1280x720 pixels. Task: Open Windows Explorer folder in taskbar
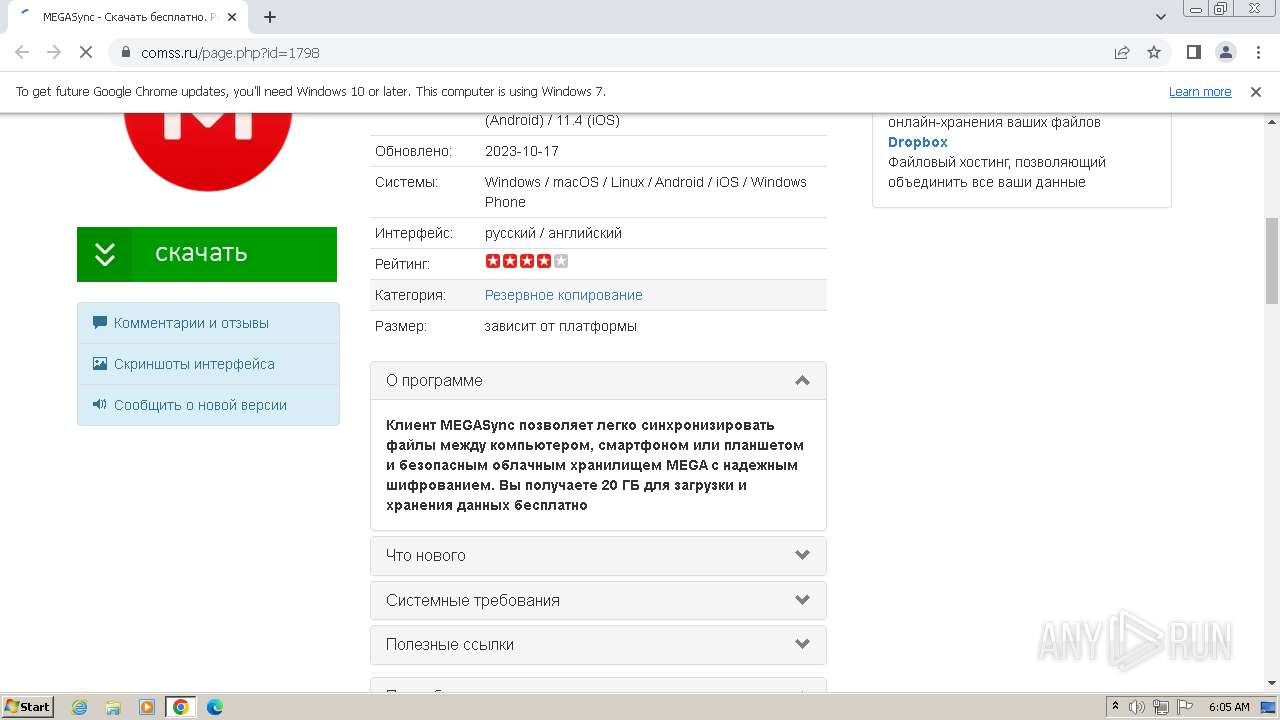pos(113,707)
